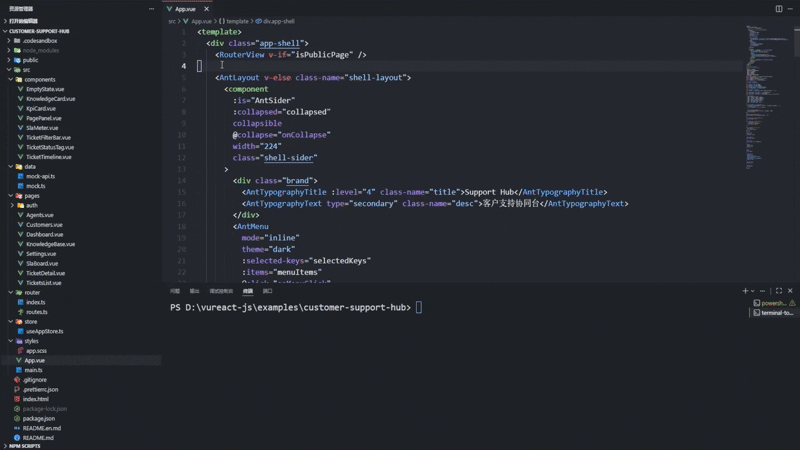Click the .codesandbox folder icon

(x=17, y=41)
